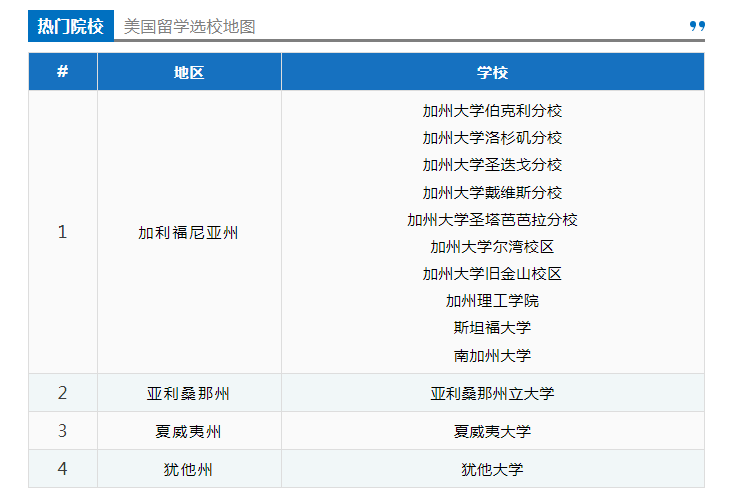Click row number 4 cell
The width and height of the screenshot is (750, 501).
[x=63, y=469]
